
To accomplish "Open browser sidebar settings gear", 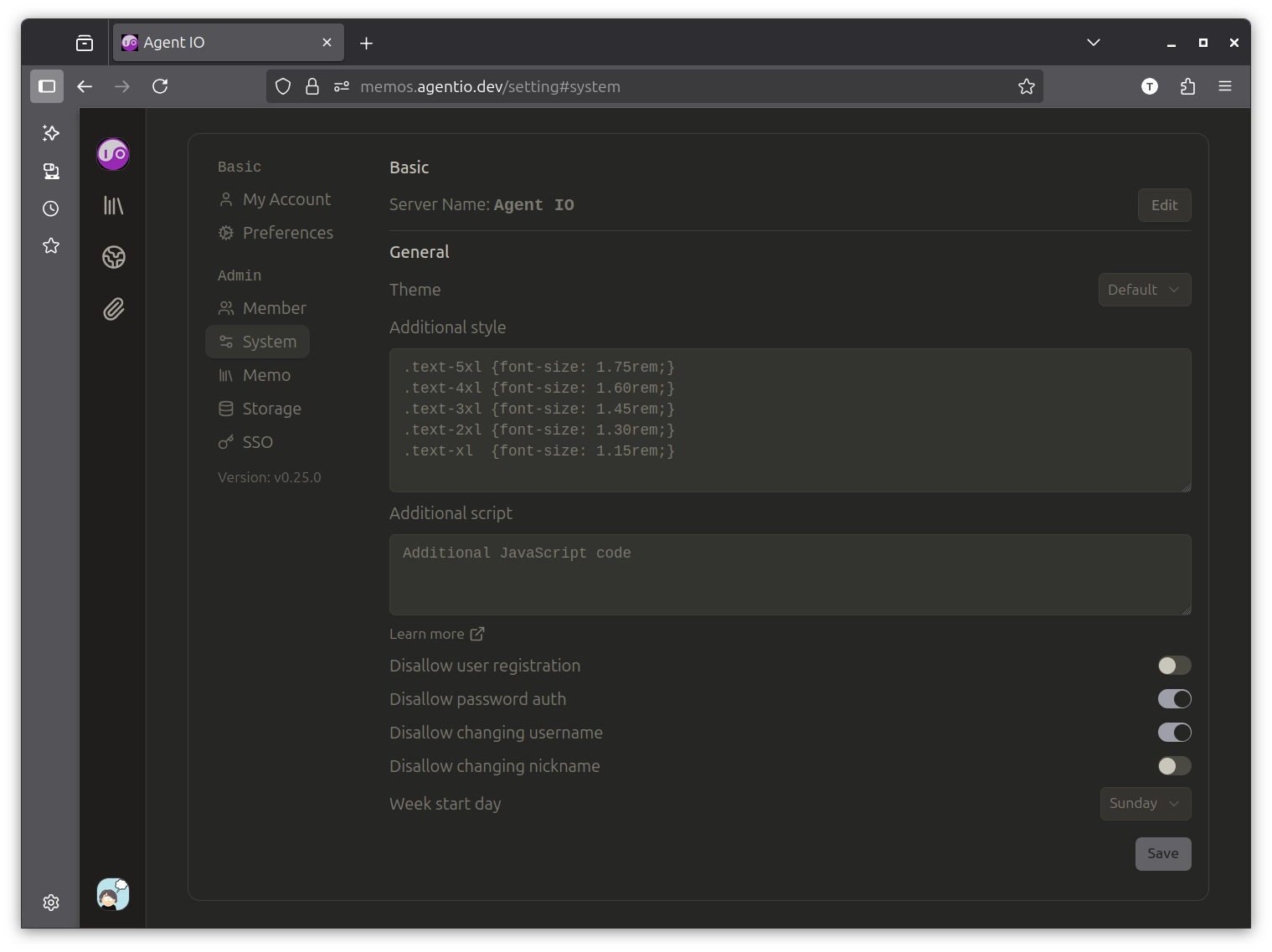I will click(51, 903).
